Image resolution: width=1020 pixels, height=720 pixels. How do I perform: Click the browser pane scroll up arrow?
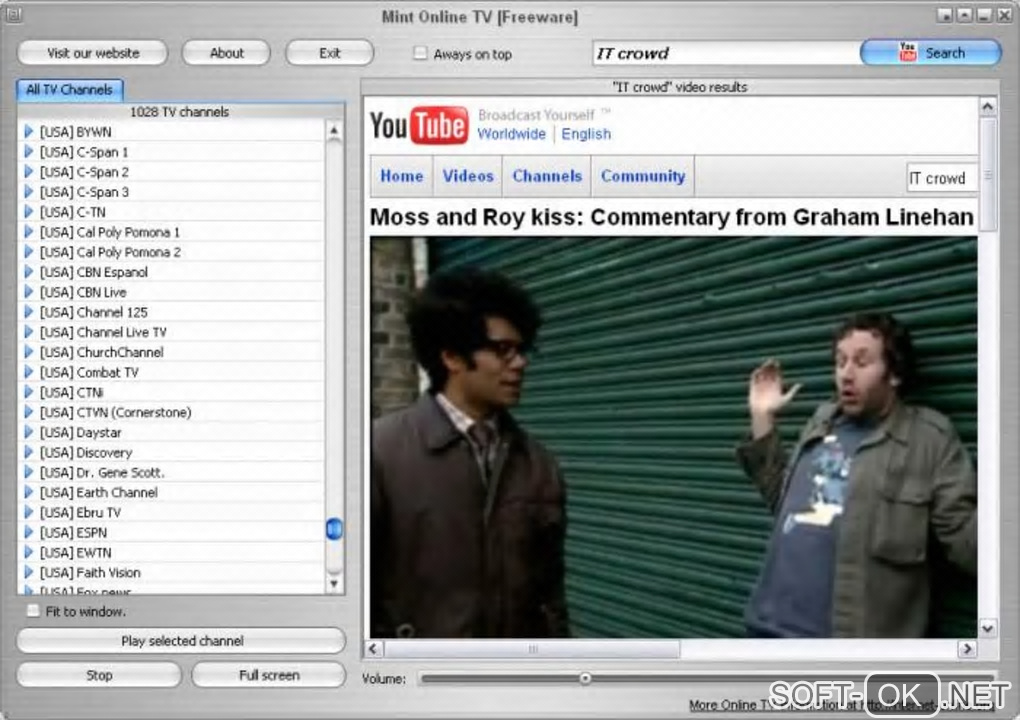[987, 107]
